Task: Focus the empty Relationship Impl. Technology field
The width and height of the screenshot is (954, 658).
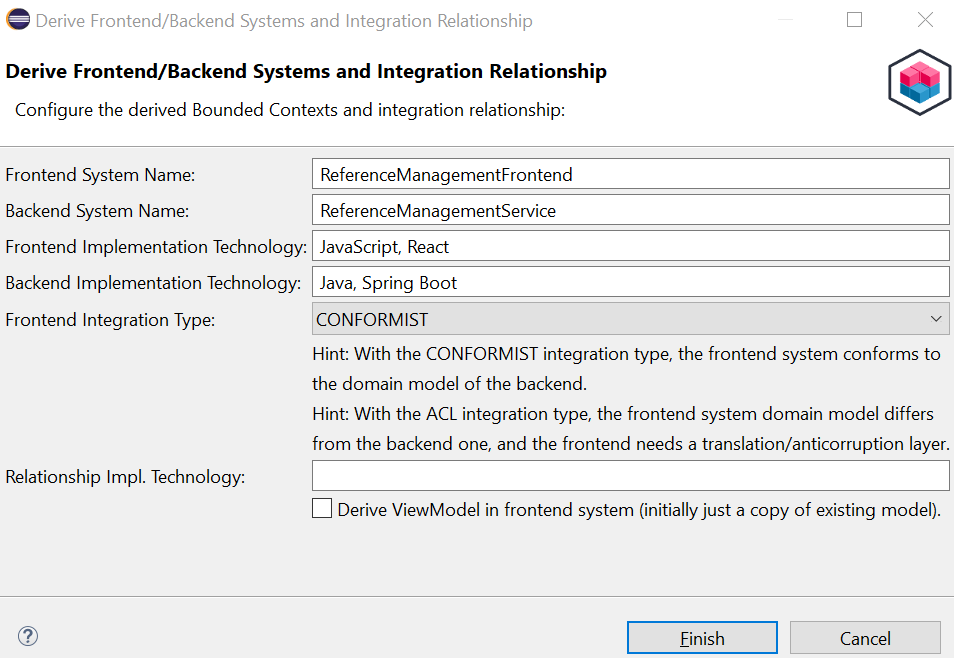Action: 630,476
